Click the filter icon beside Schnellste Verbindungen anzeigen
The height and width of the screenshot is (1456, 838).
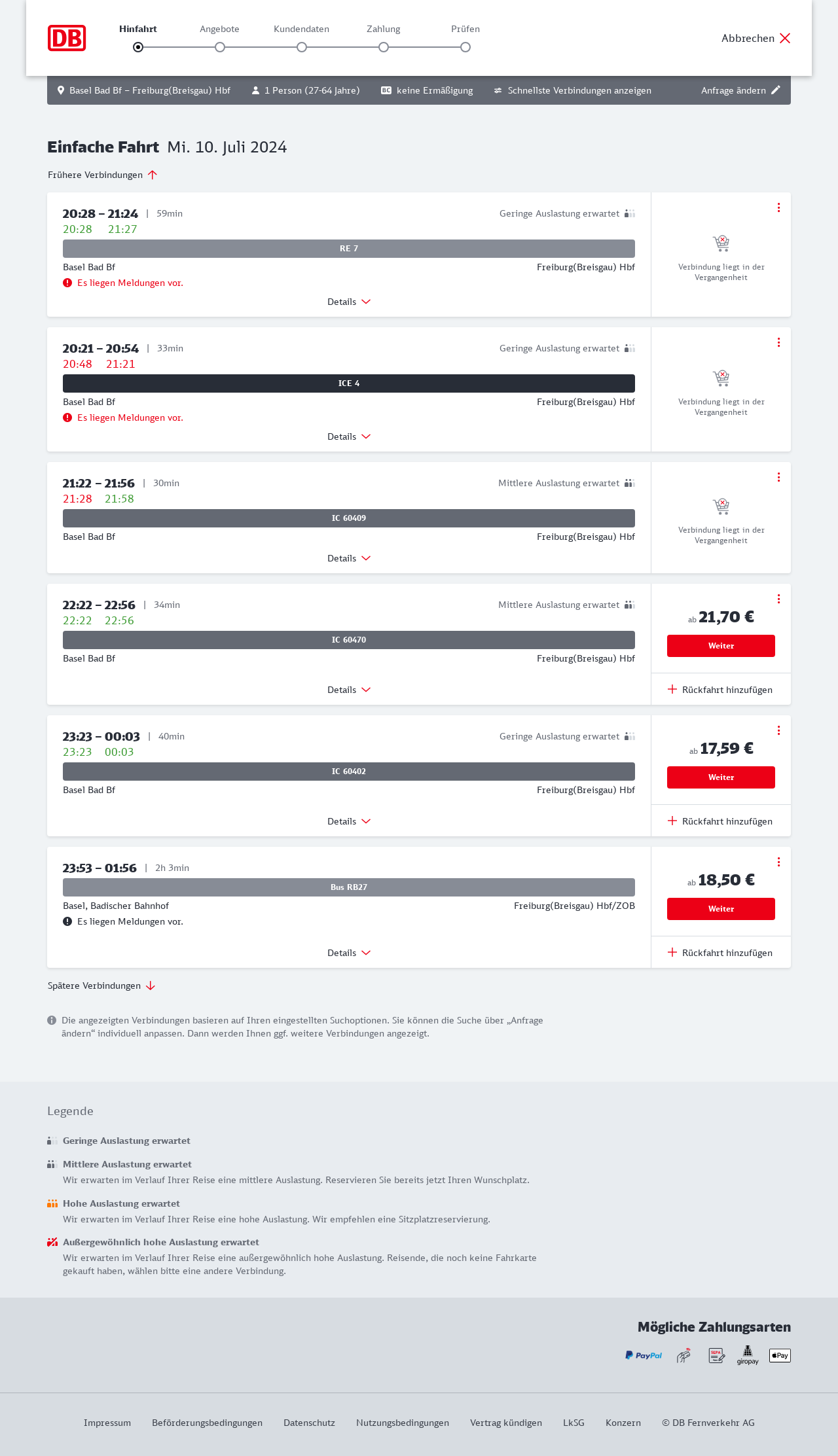click(498, 90)
